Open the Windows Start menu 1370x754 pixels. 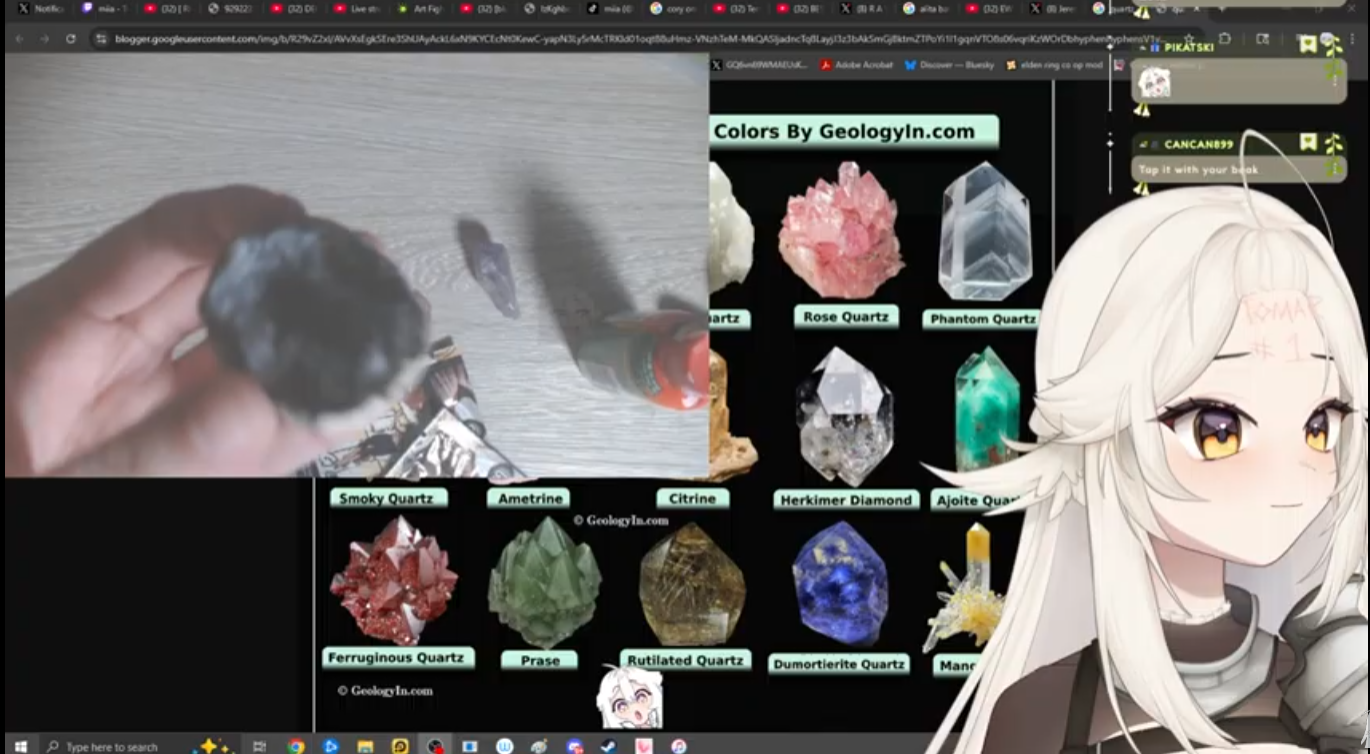pos(20,745)
